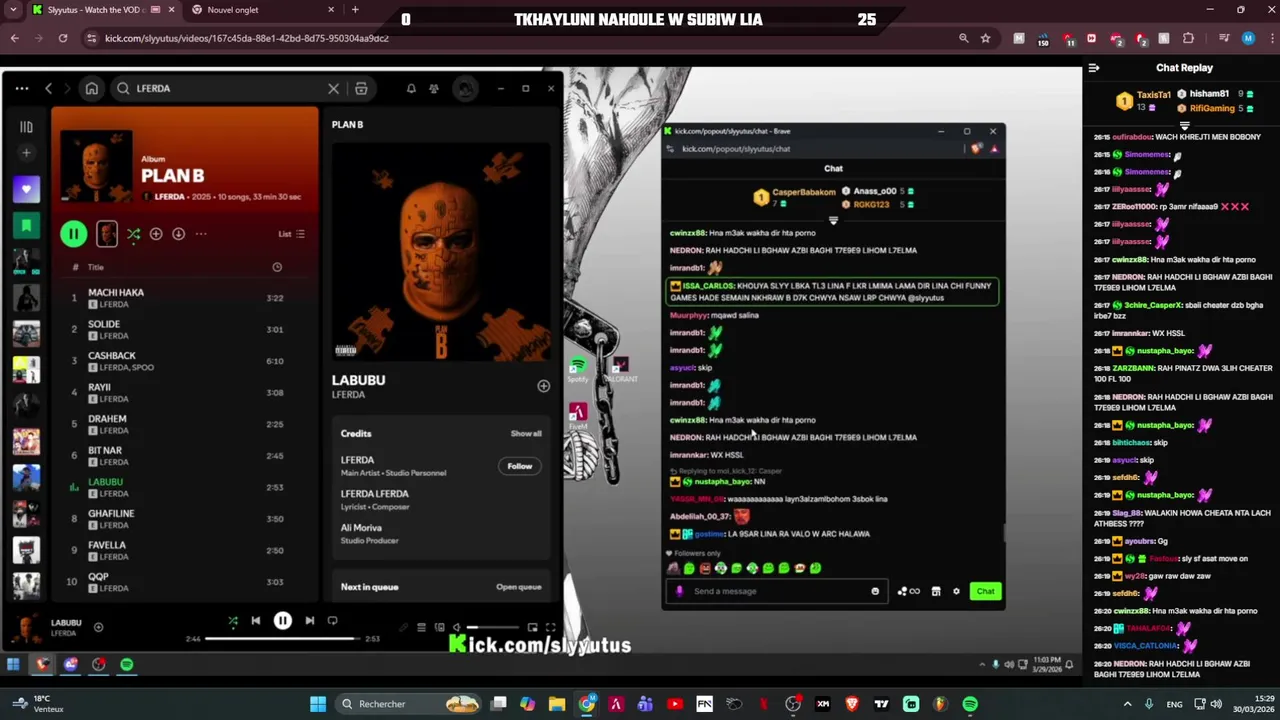Open the queue icon in player bar
This screenshot has width=1280, height=720.
click(422, 628)
